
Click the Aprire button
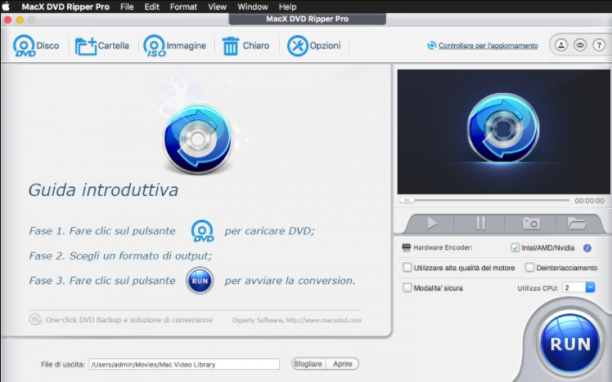pos(342,364)
